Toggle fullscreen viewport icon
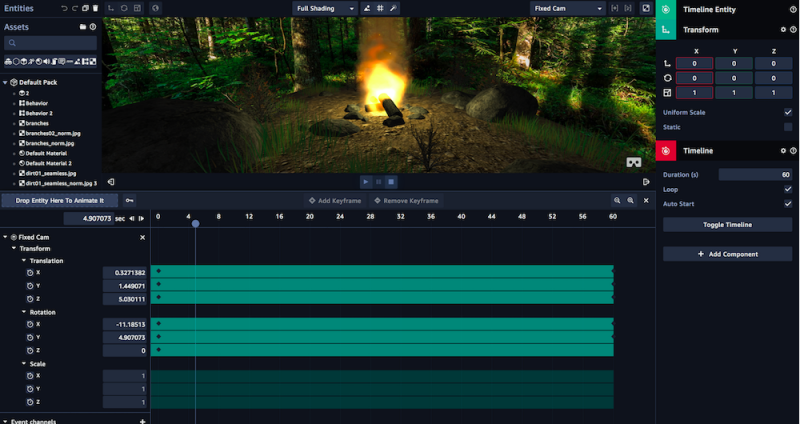The image size is (800, 424). point(646,8)
